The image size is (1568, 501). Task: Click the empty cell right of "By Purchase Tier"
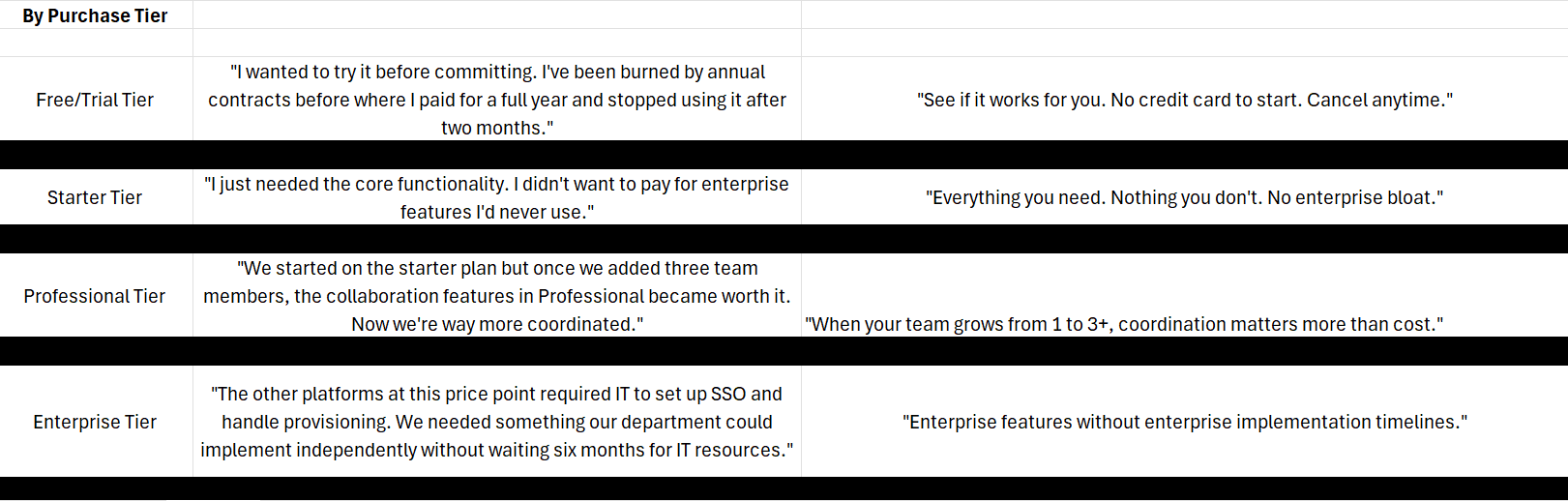point(496,15)
